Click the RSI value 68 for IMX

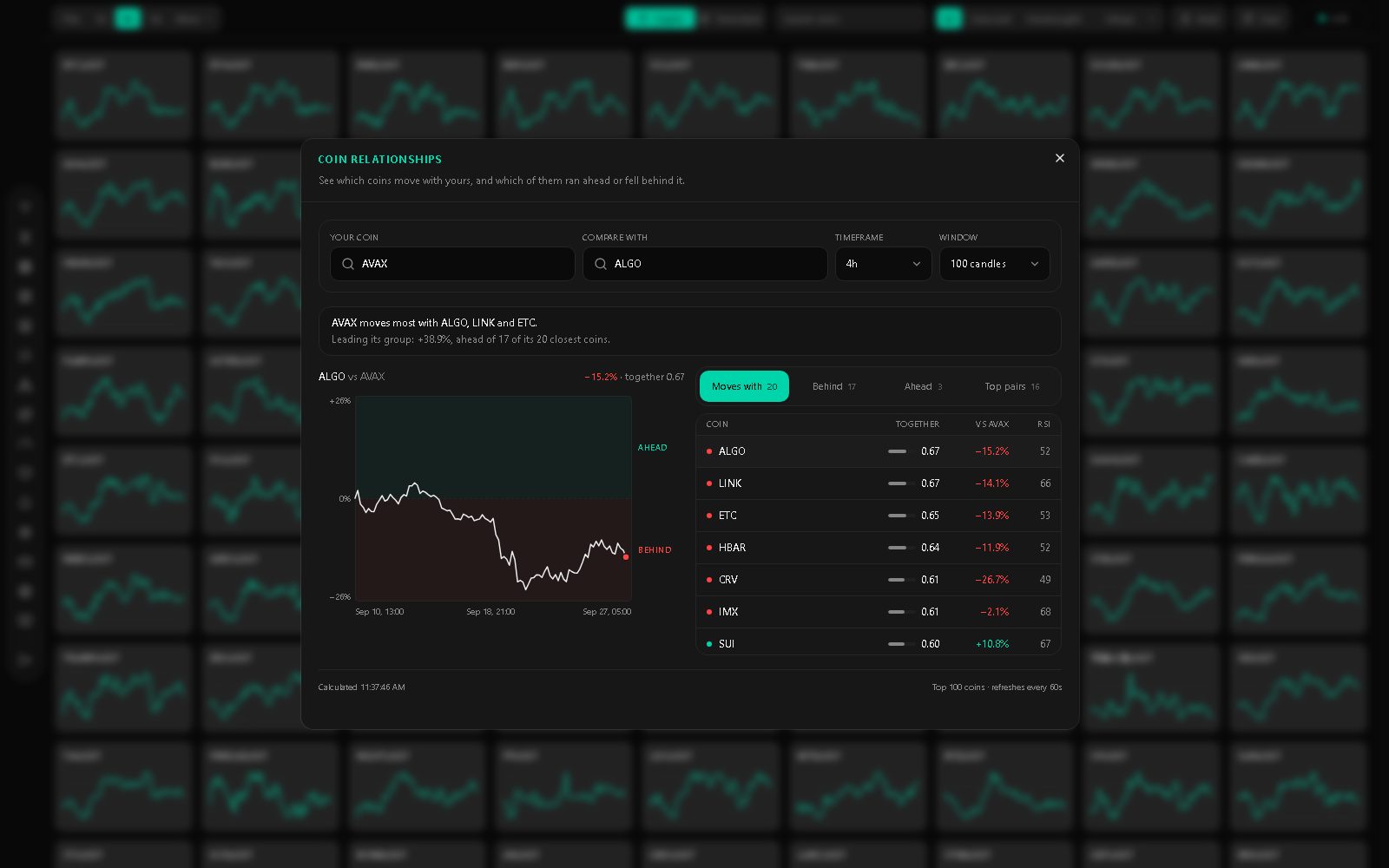(1045, 612)
